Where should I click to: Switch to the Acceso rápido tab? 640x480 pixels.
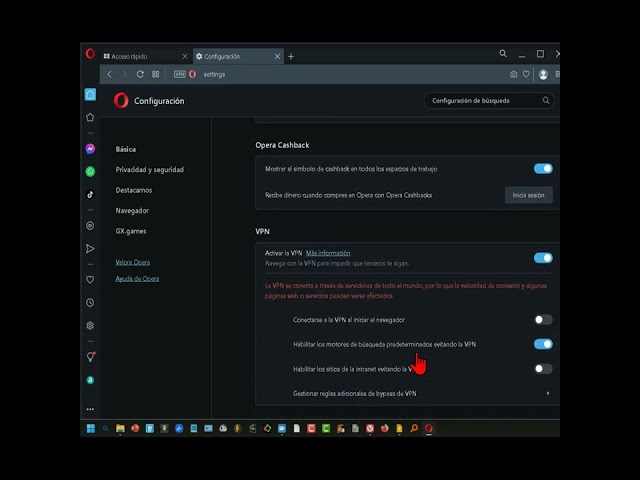145,56
